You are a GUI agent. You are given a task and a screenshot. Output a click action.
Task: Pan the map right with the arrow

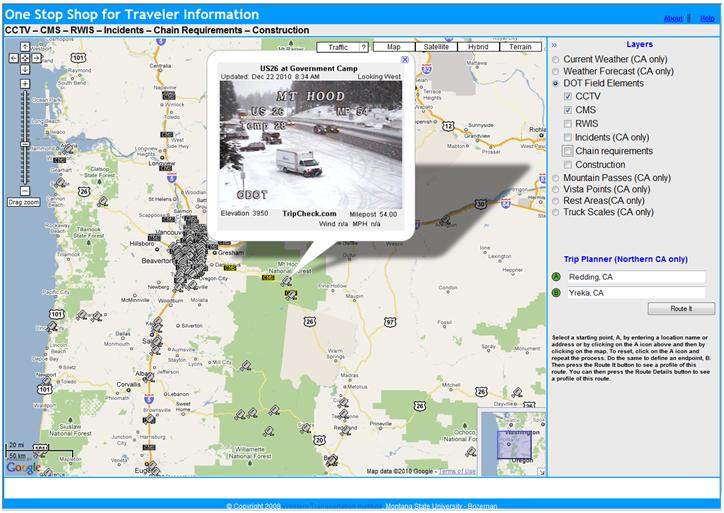pyautogui.click(x=36, y=58)
